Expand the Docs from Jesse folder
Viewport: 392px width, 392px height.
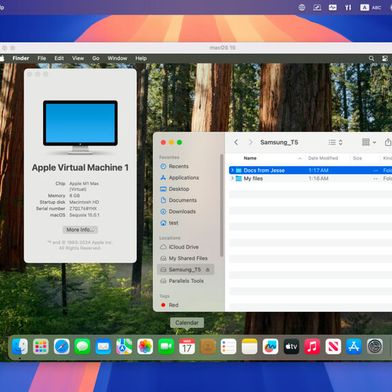(x=232, y=170)
